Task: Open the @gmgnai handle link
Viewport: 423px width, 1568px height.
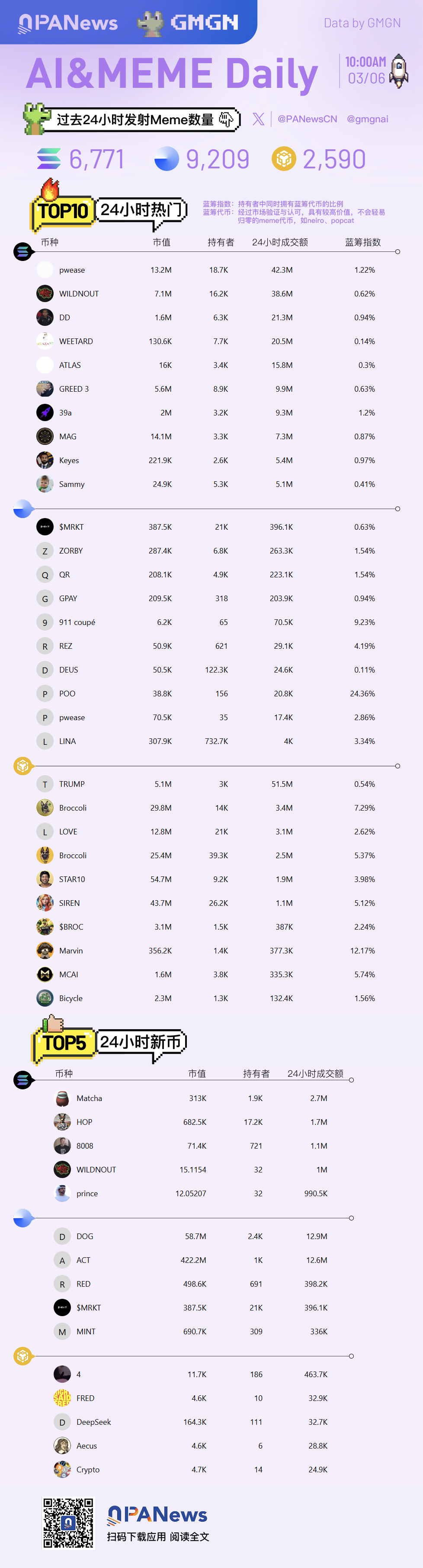Action: [367, 119]
